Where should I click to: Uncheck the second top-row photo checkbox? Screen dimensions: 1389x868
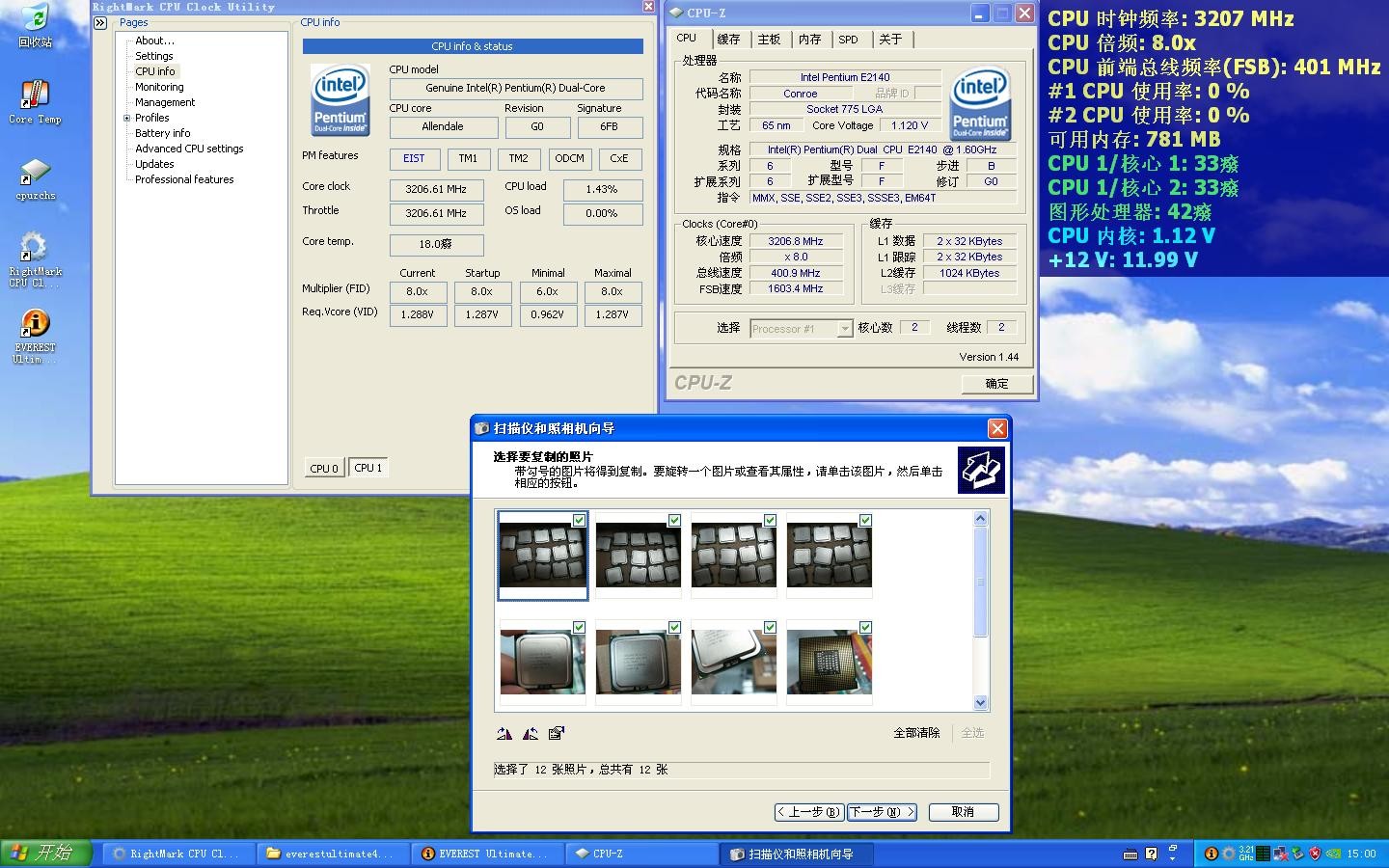pyautogui.click(x=674, y=520)
